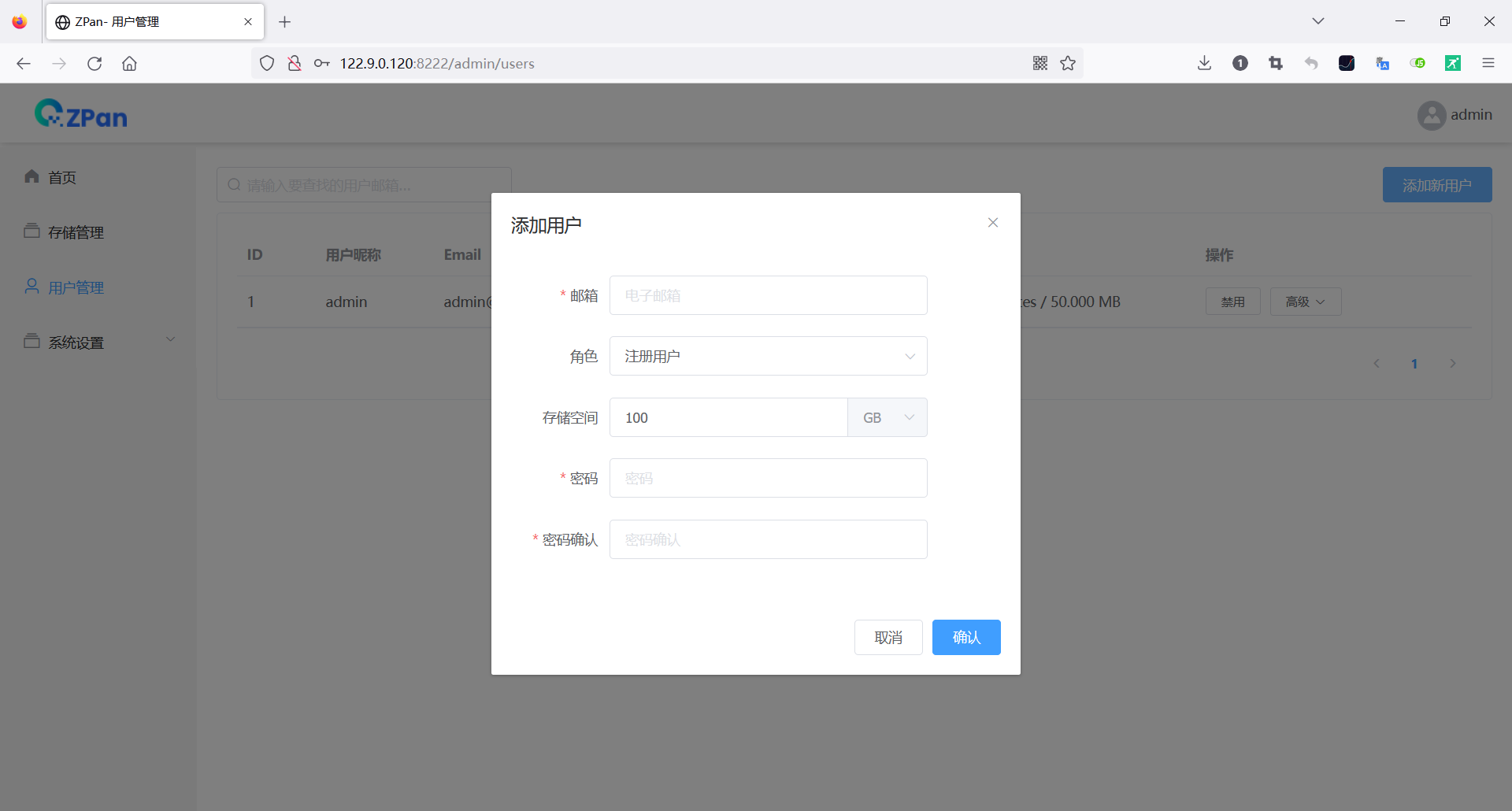Click the 密码 password input field
Viewport: 1512px width, 811px height.
768,478
